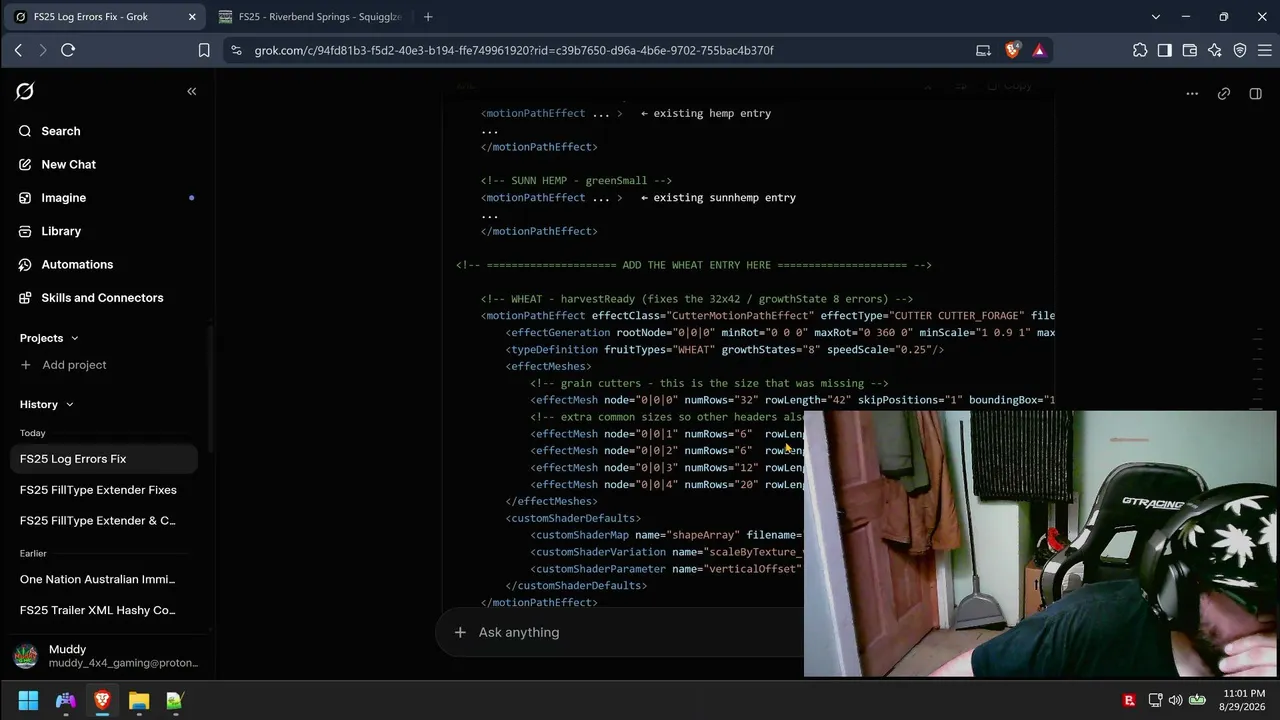Open the One Nation Australian Immi... chat
Screen dimensions: 1280x720
tap(105, 579)
